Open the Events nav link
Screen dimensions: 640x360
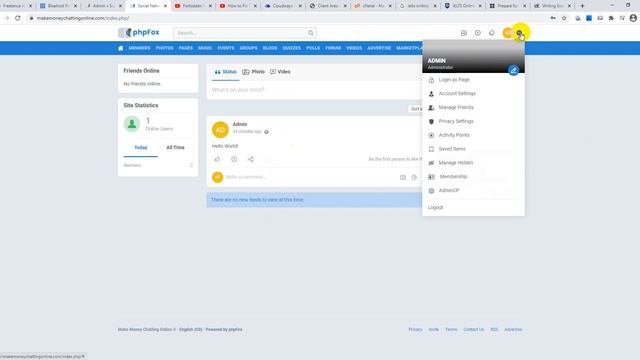(x=226, y=48)
